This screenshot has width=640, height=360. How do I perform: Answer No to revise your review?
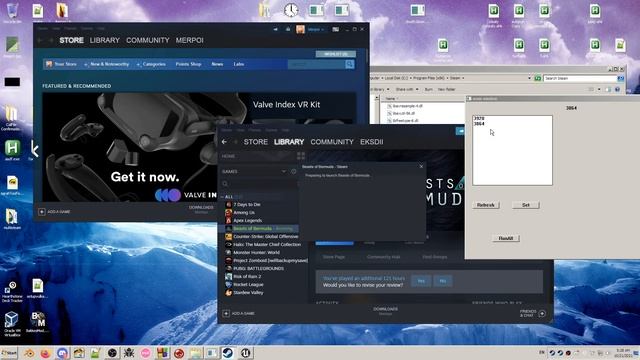coord(443,281)
